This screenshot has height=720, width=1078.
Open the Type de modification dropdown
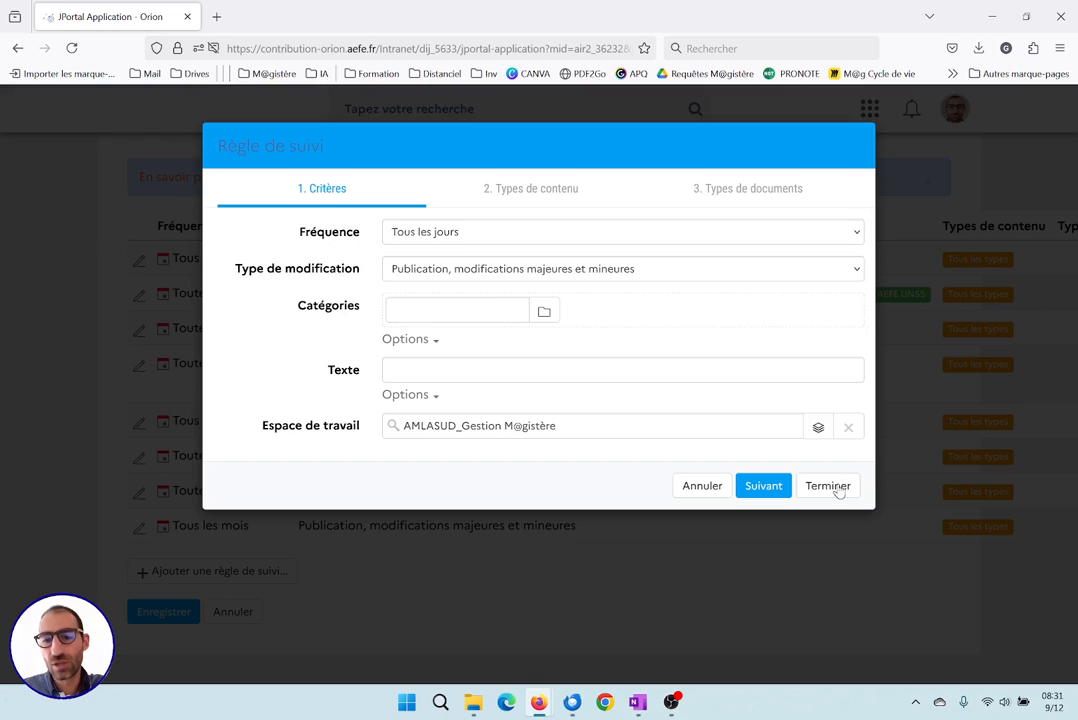[x=622, y=268]
